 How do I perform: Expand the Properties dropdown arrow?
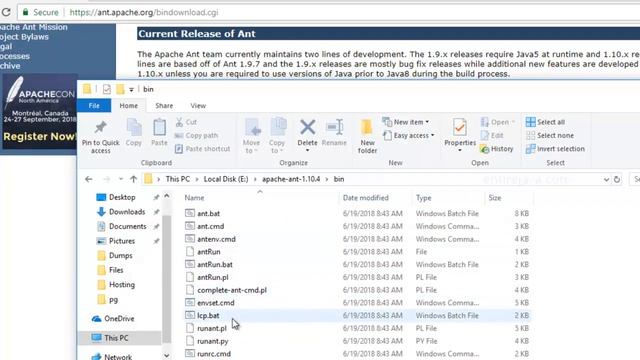click(460, 151)
